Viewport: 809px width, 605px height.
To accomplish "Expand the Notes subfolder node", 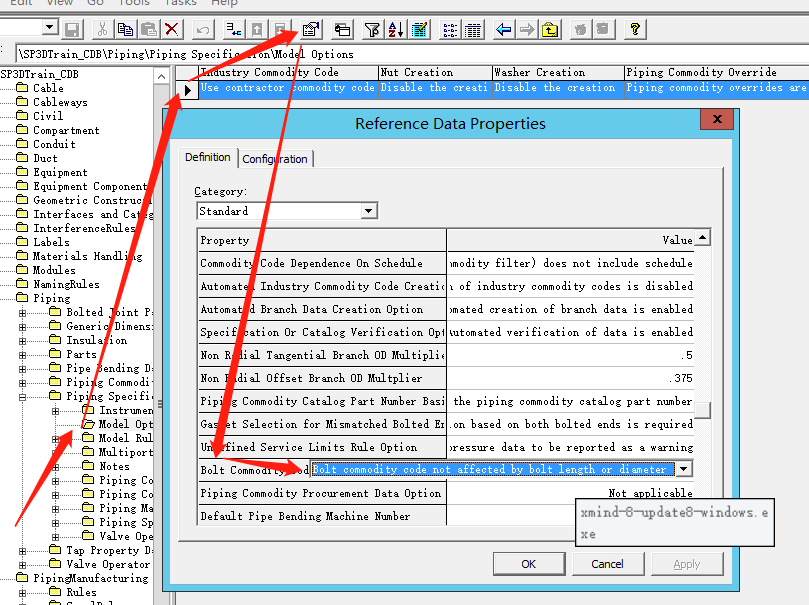I will 55,467.
